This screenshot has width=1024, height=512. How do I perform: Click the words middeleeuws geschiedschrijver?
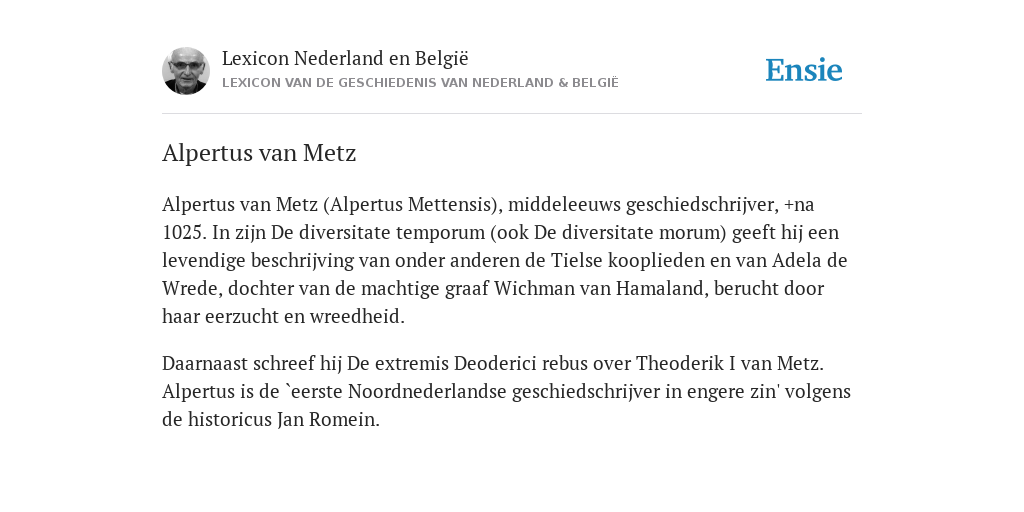pyautogui.click(x=643, y=204)
